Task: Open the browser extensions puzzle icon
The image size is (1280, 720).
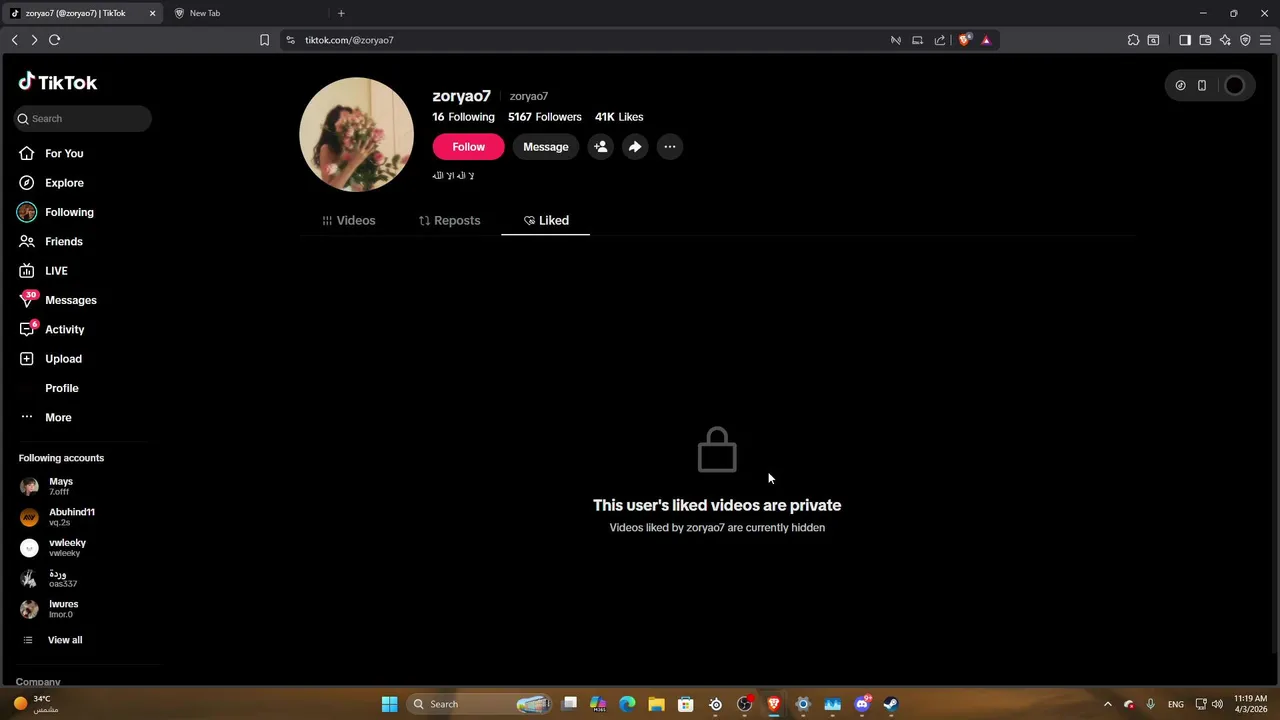Action: (1133, 40)
